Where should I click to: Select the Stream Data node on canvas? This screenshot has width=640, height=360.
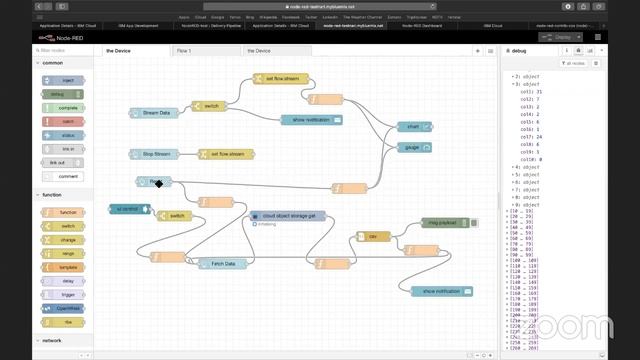click(154, 113)
